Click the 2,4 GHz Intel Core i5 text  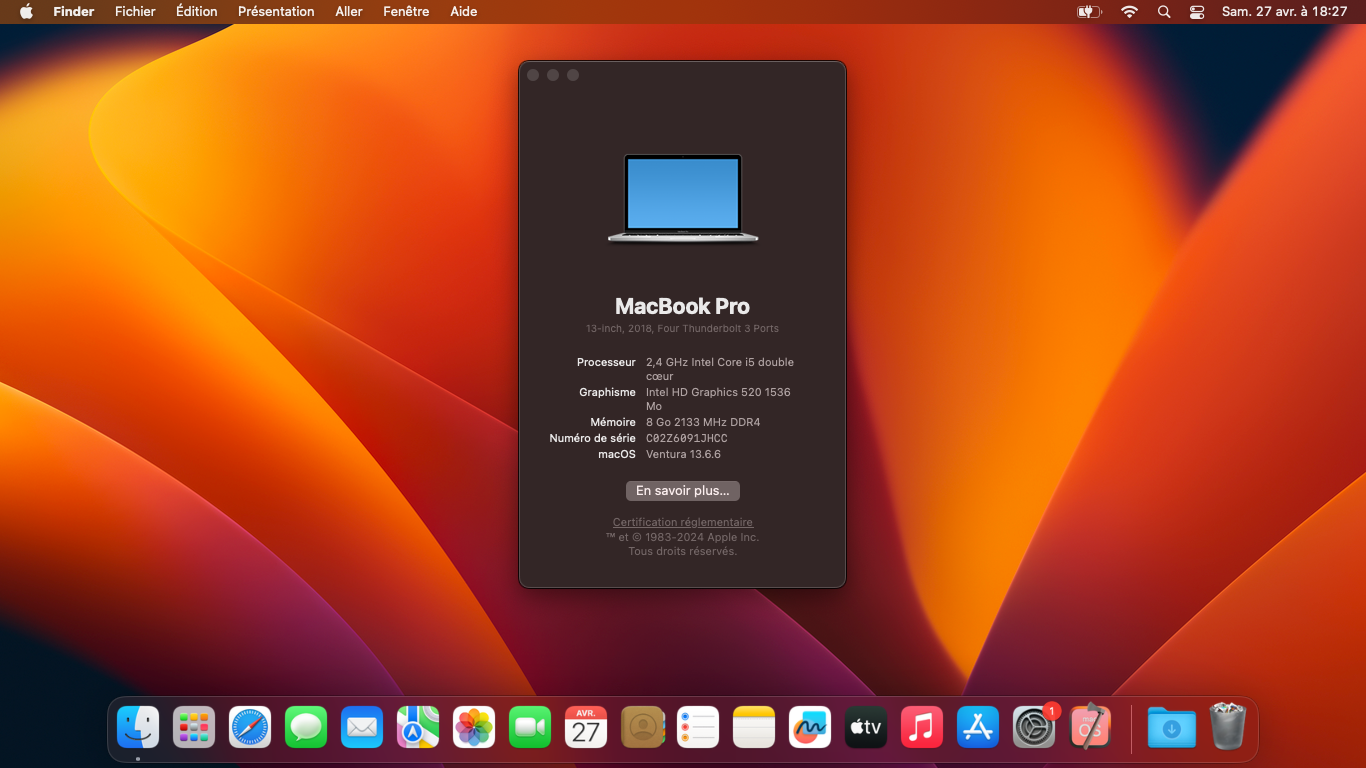click(x=720, y=369)
